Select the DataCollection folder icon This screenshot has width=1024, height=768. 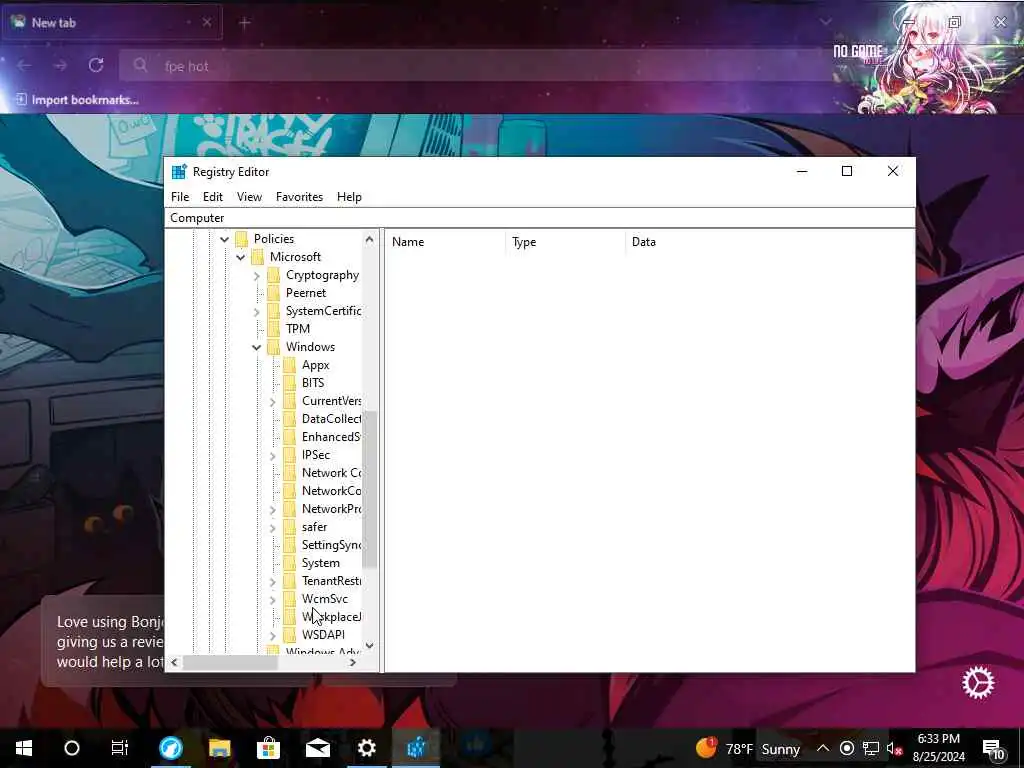pos(290,419)
